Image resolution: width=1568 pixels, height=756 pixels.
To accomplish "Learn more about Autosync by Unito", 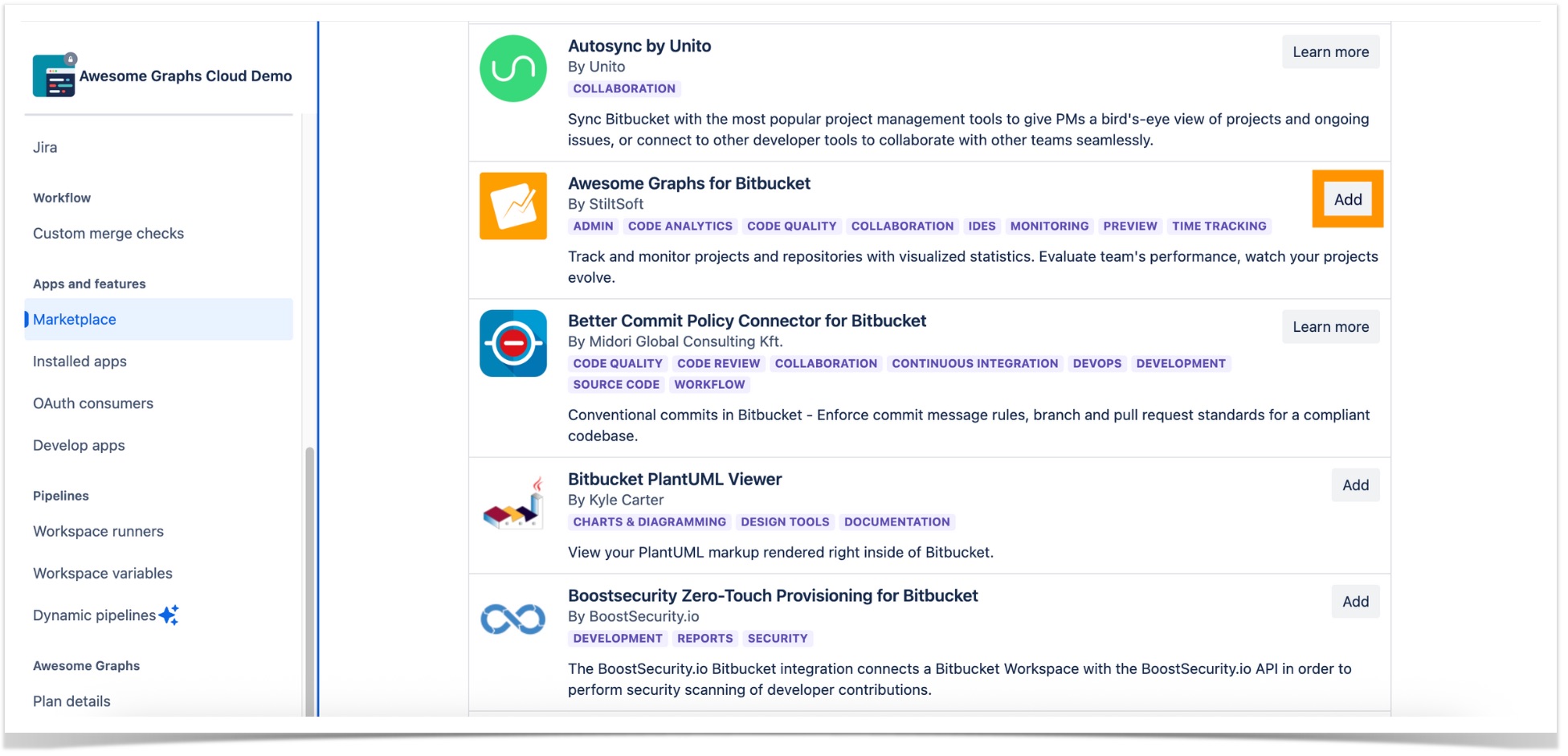I will tap(1329, 52).
